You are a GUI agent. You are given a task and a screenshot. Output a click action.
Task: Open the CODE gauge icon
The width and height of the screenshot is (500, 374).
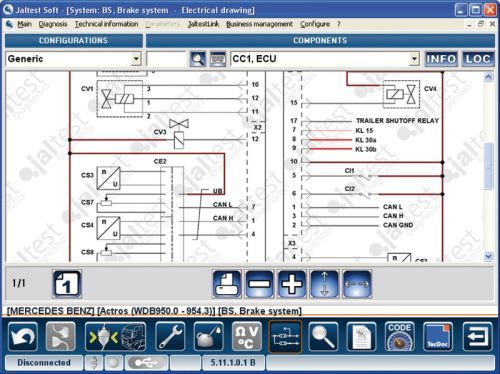(399, 336)
